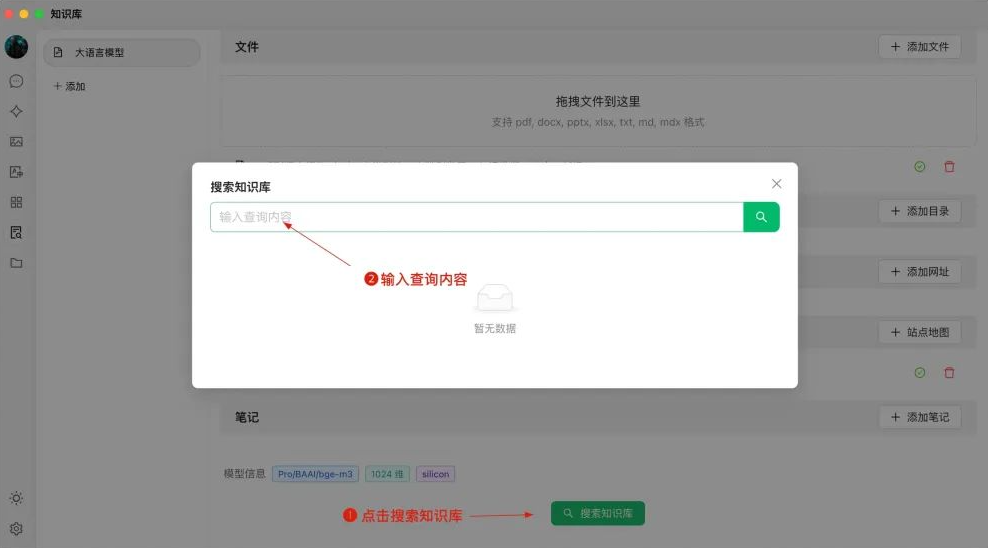Open the translate icon in sidebar
This screenshot has width=988, height=548.
[x=16, y=172]
